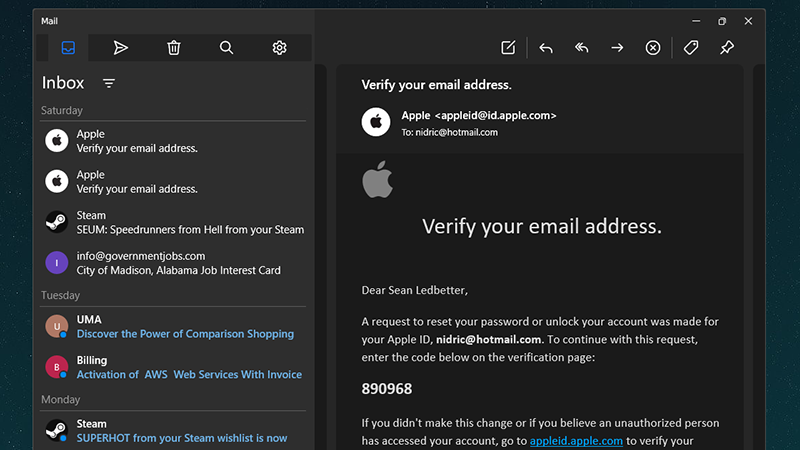Viewport: 800px width, 450px height.
Task: Open Billing AWS Web Services email
Action: click(x=173, y=367)
